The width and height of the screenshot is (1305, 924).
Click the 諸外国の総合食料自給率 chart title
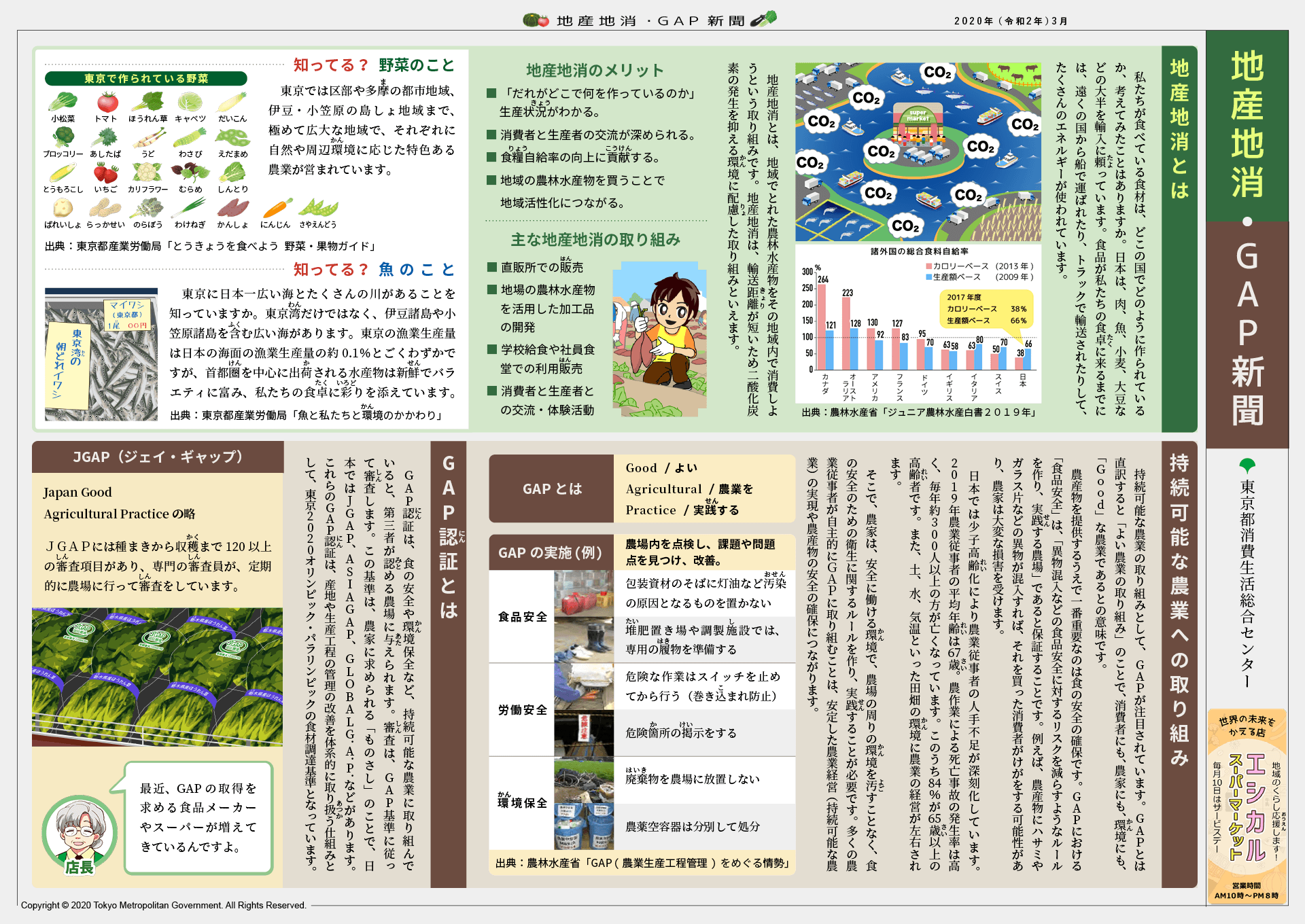920,251
